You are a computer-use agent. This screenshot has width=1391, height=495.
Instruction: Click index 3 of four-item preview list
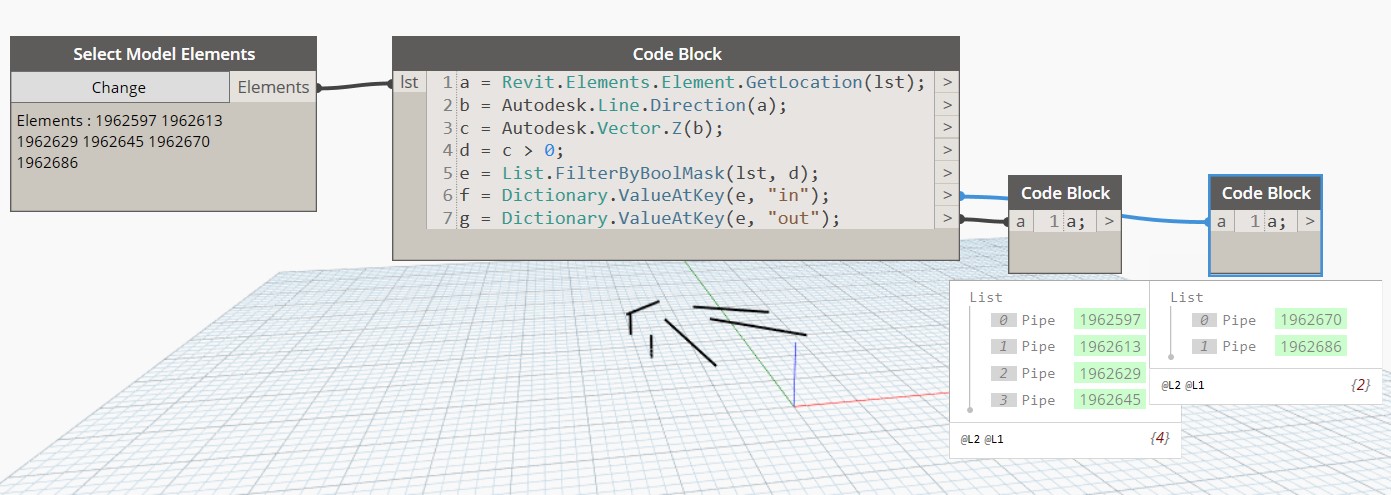tap(1004, 400)
